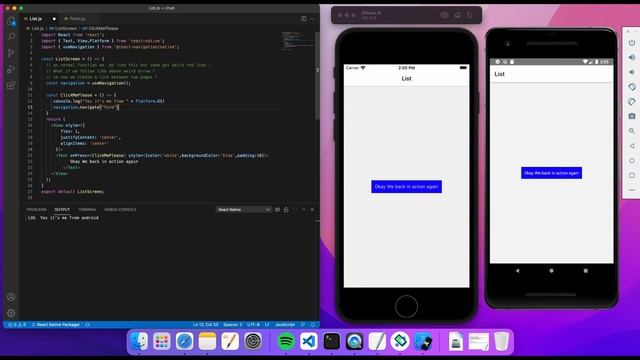This screenshot has height=360, width=640.
Task: Change indentation via Spaces: 2
Action: click(x=233, y=325)
